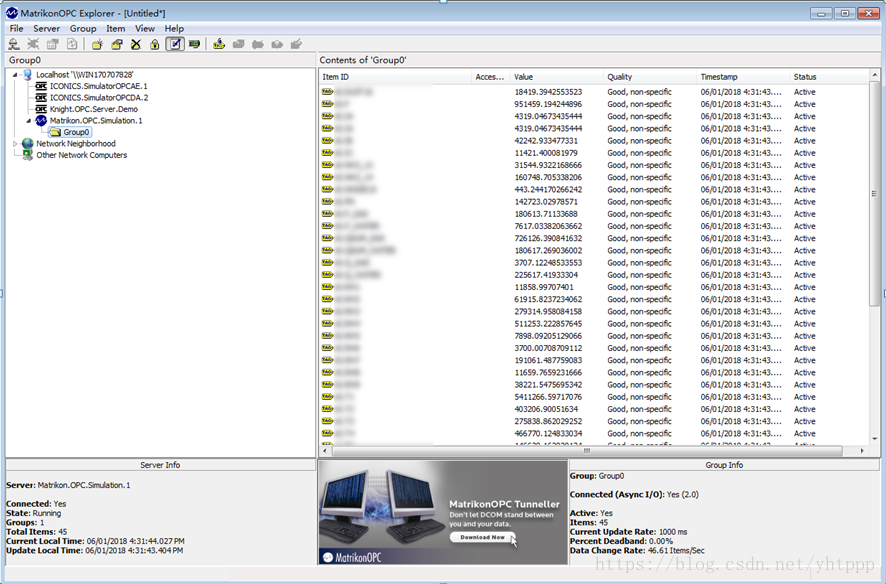
Task: Toggle the pressed pen-and-page toolbar button
Action: tap(175, 44)
